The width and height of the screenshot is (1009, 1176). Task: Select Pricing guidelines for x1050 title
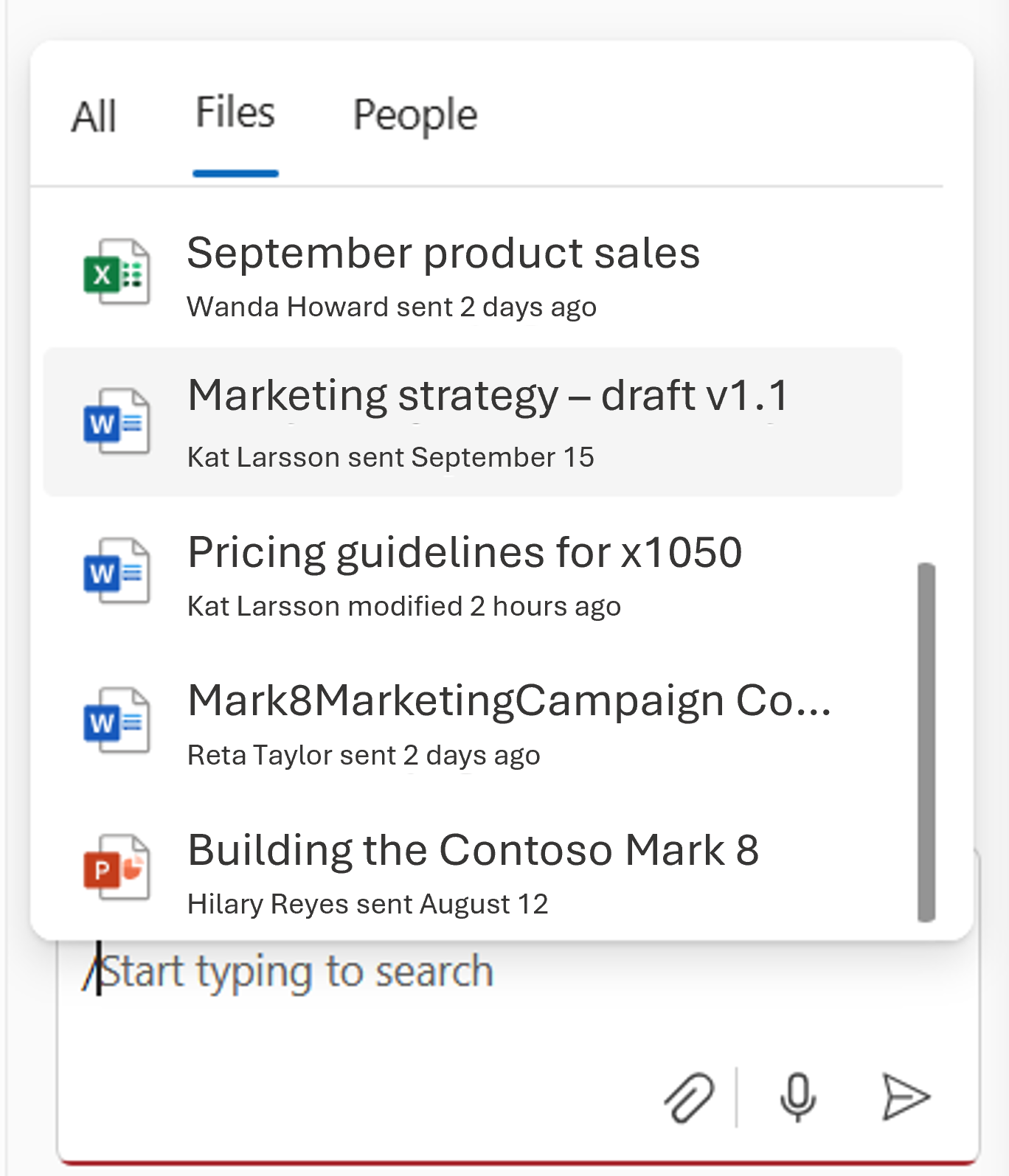(465, 552)
